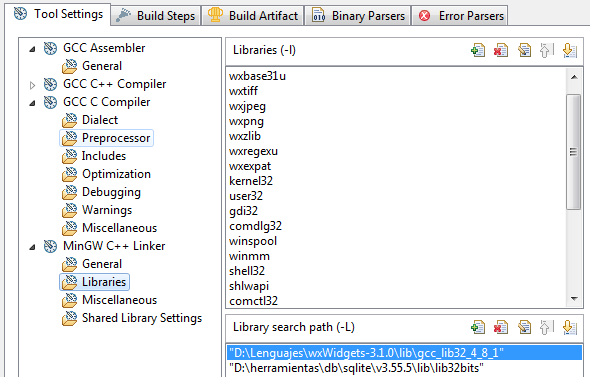
Task: Click the Error Parsers red X icon
Action: click(x=424, y=16)
